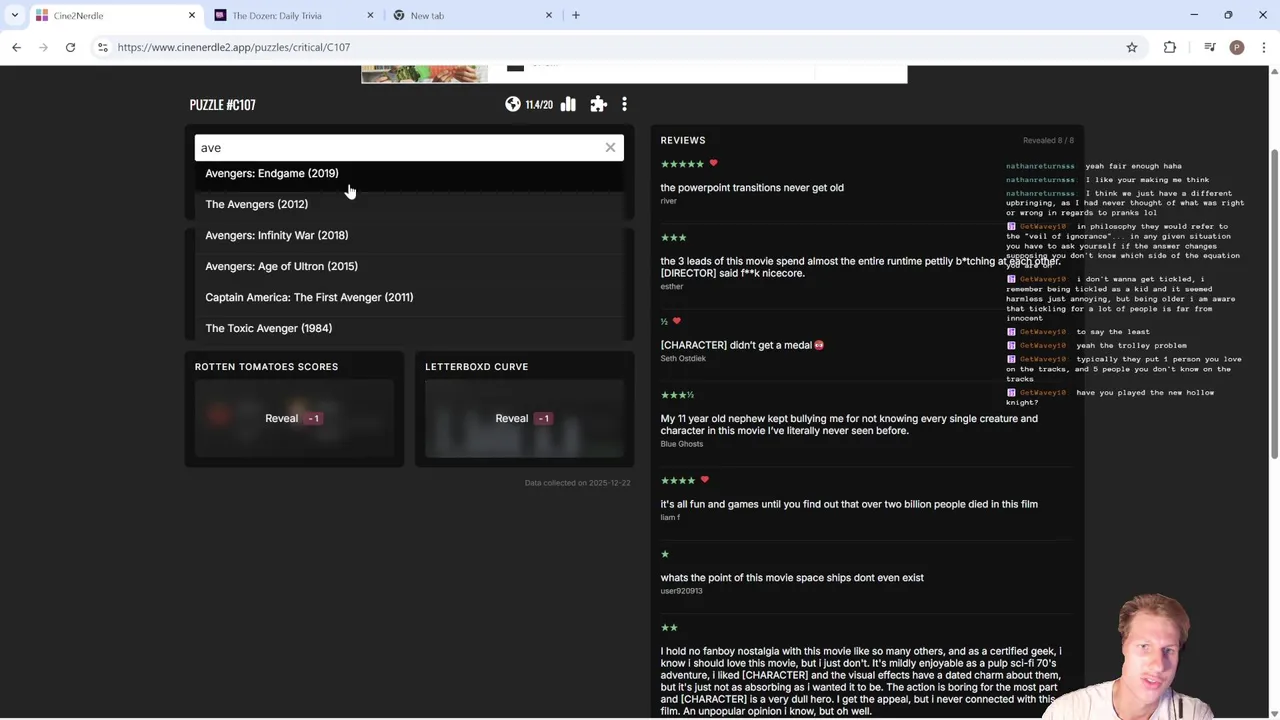Image resolution: width=1280 pixels, height=720 pixels.
Task: Click the site info icon in the address bar
Action: 102,47
